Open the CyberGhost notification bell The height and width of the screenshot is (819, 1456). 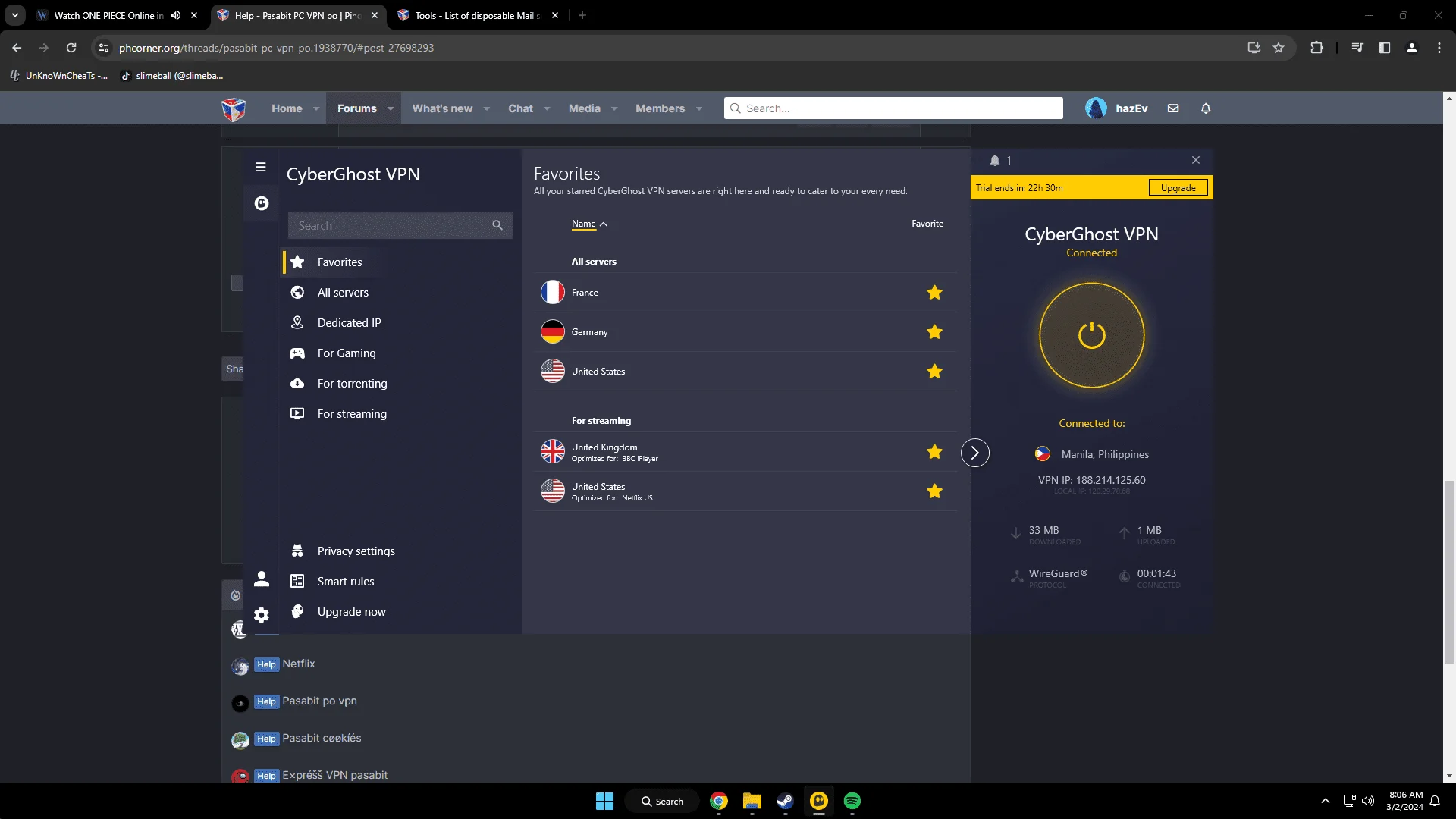click(x=995, y=160)
